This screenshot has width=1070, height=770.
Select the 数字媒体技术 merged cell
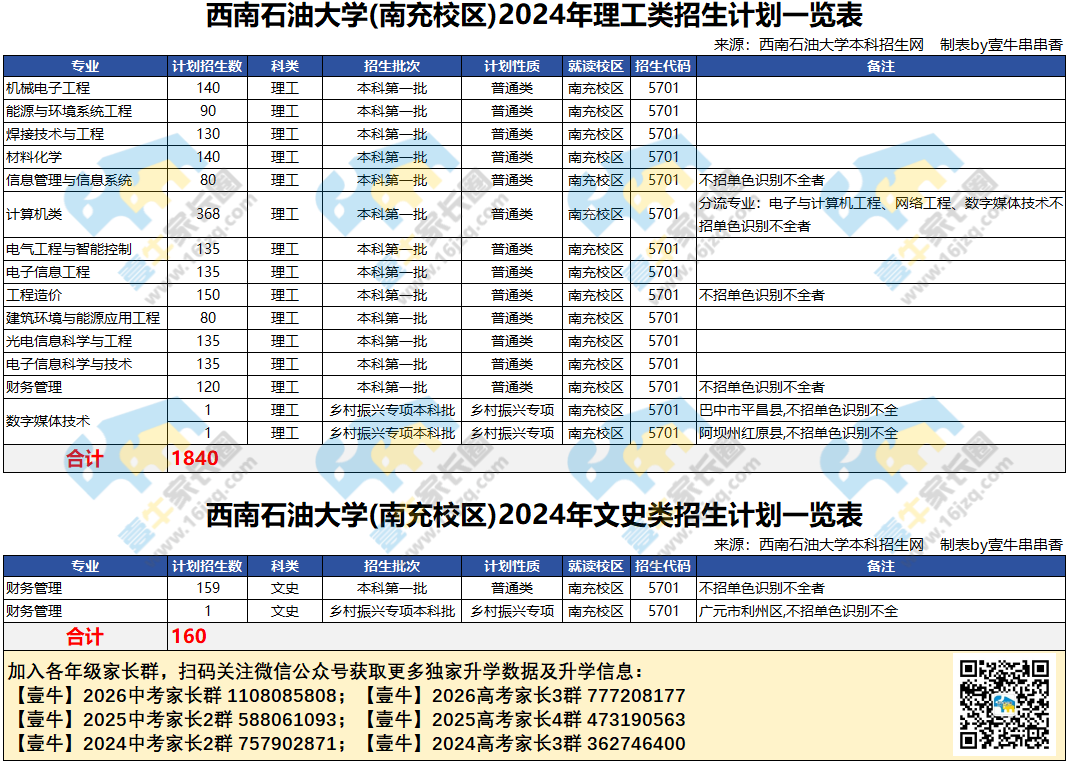[48, 422]
